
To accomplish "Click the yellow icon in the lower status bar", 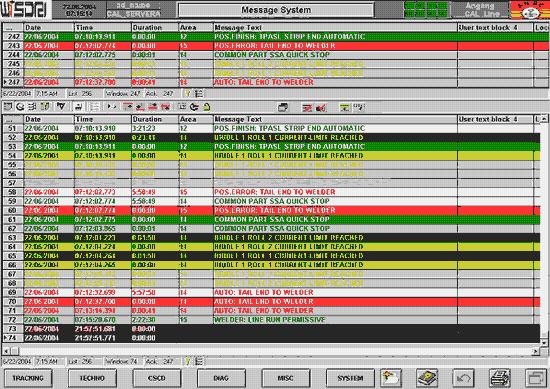I will [187, 361].
